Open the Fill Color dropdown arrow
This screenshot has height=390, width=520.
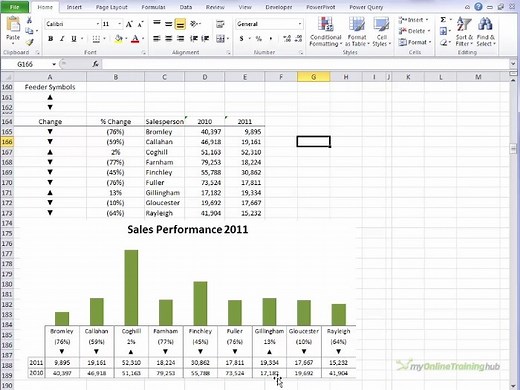tap(126, 39)
